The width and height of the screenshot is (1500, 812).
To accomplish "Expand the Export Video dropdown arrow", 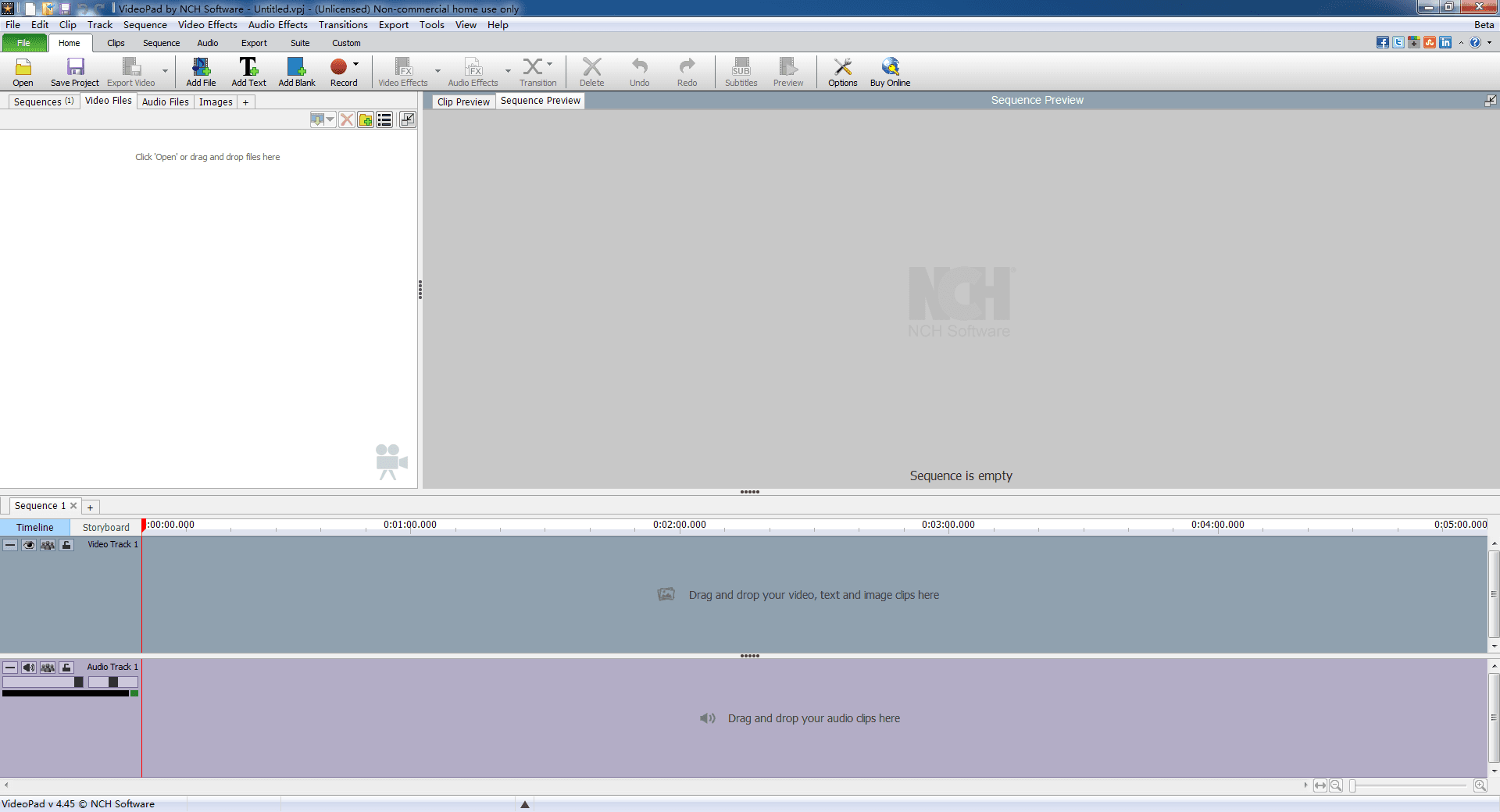I will (x=165, y=71).
